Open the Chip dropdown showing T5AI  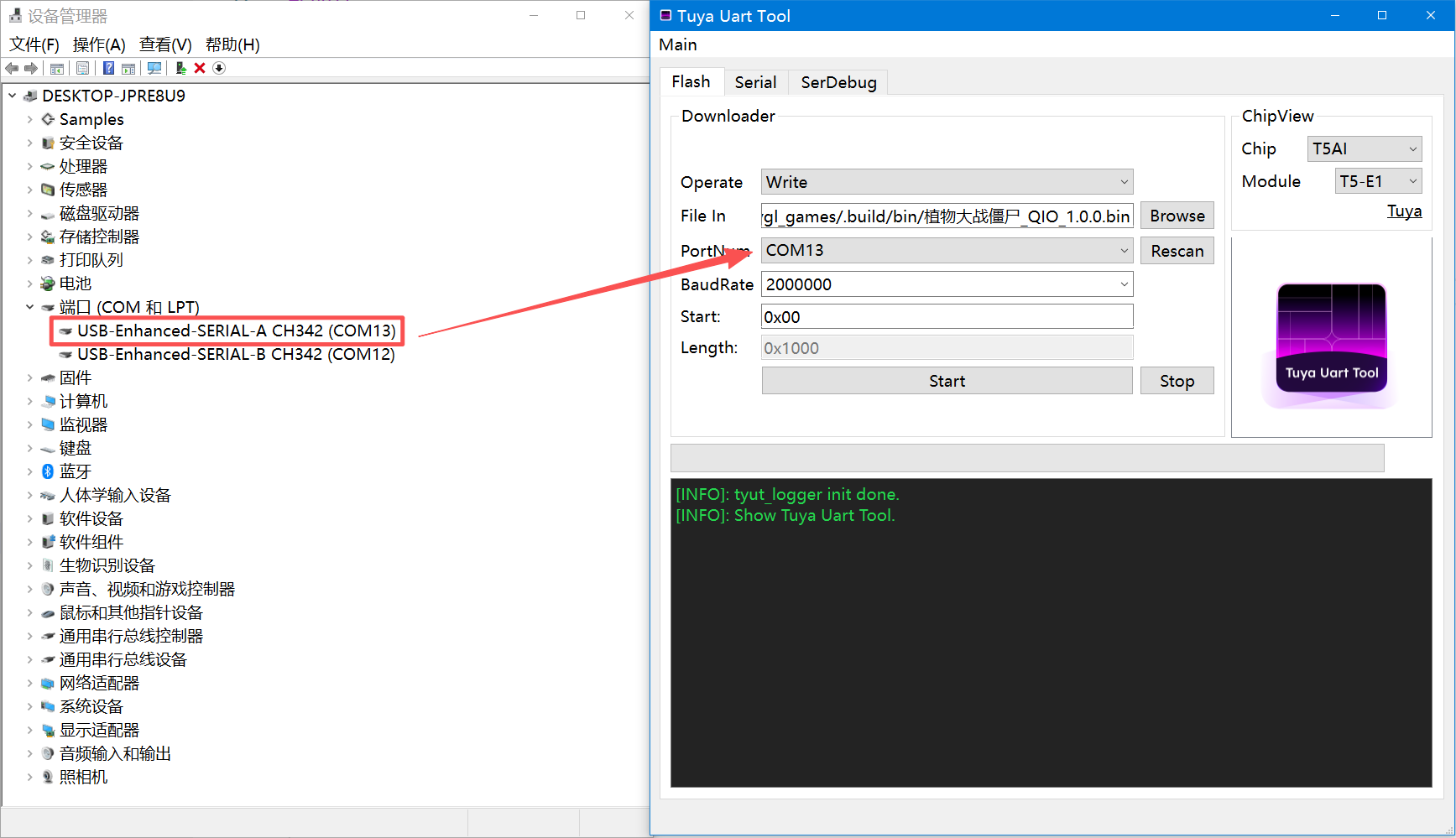coord(1364,149)
